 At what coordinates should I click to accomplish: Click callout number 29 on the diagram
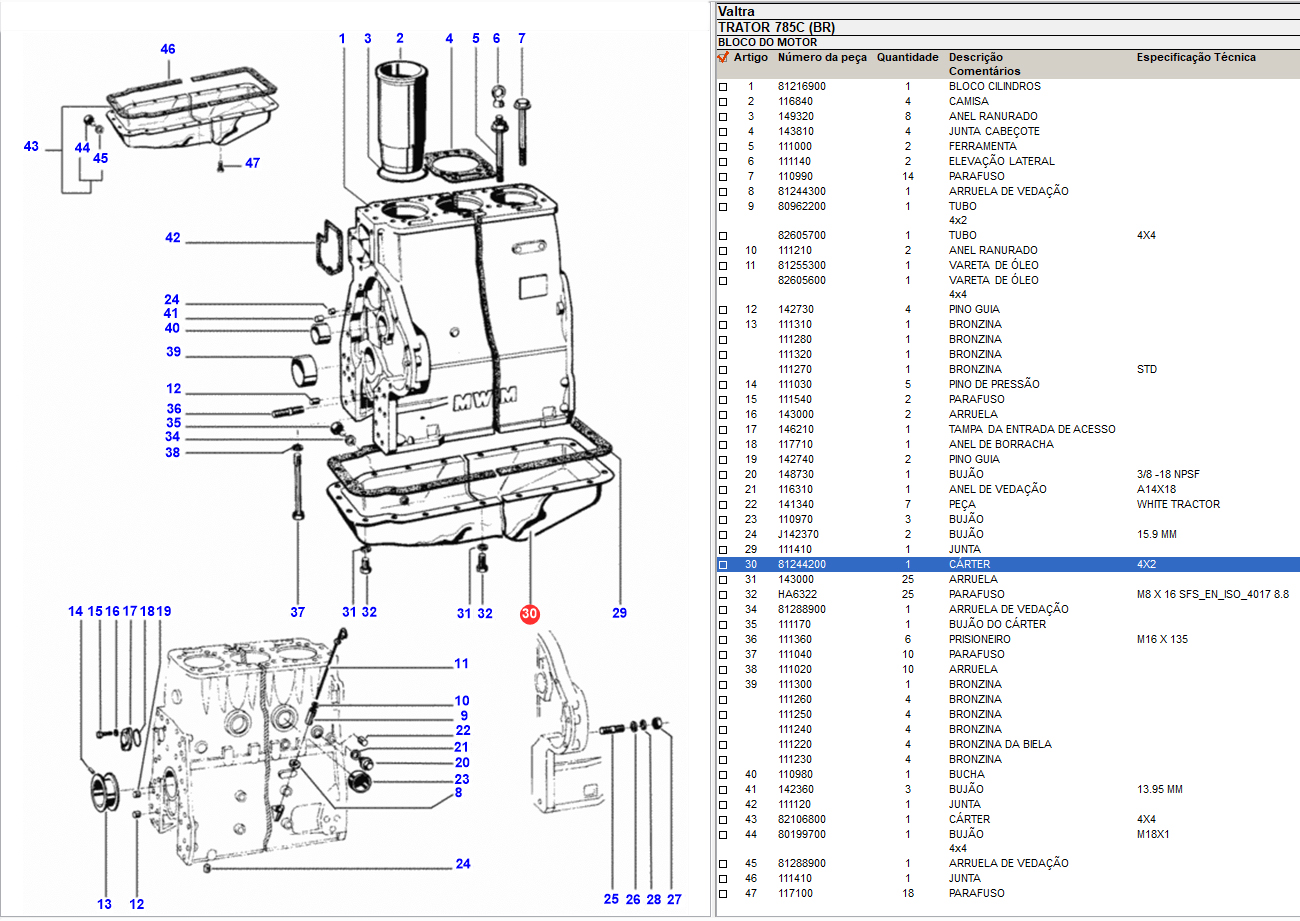620,612
